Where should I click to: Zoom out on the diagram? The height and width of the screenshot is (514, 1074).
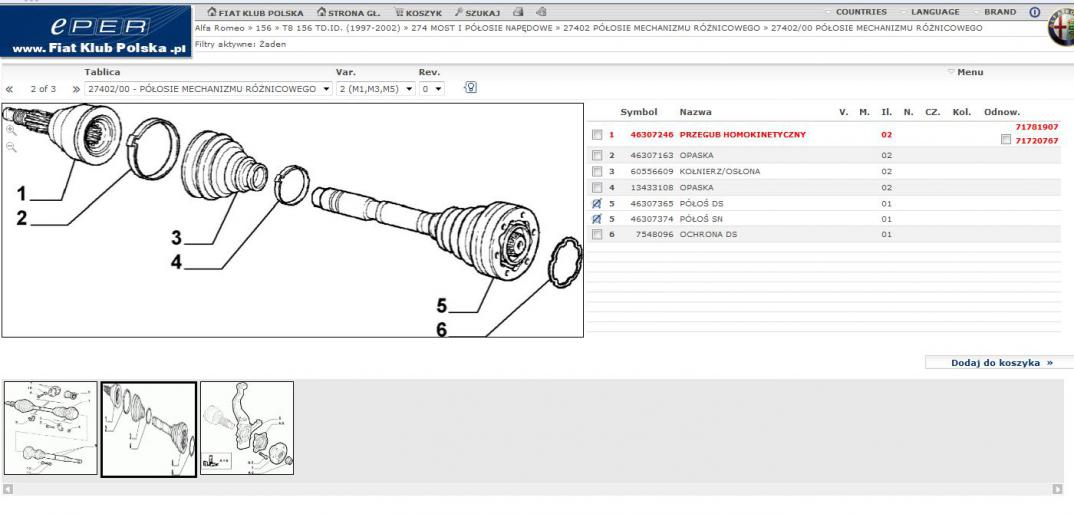tap(11, 147)
